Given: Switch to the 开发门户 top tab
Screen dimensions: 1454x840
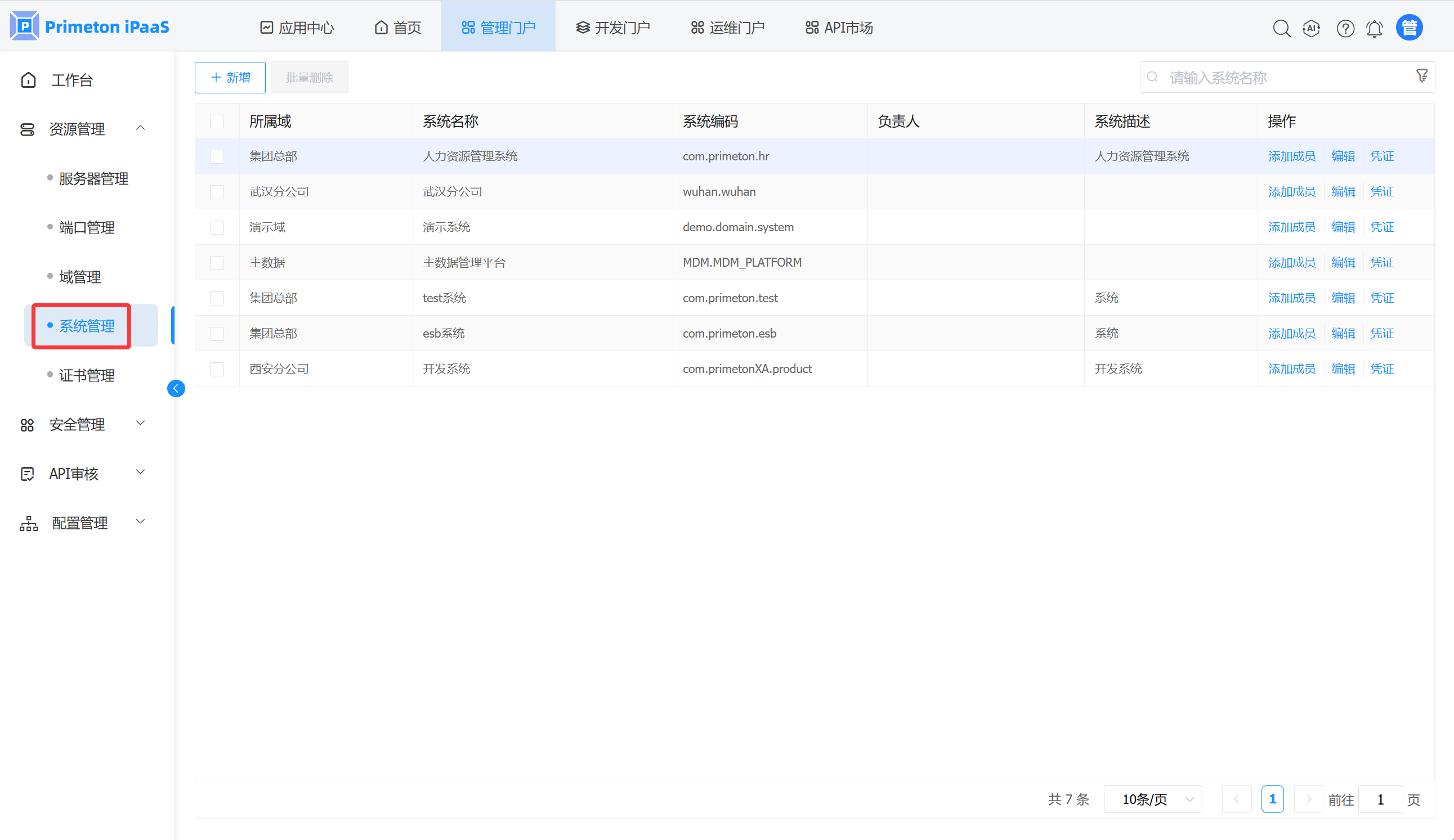Looking at the screenshot, I should tap(613, 28).
